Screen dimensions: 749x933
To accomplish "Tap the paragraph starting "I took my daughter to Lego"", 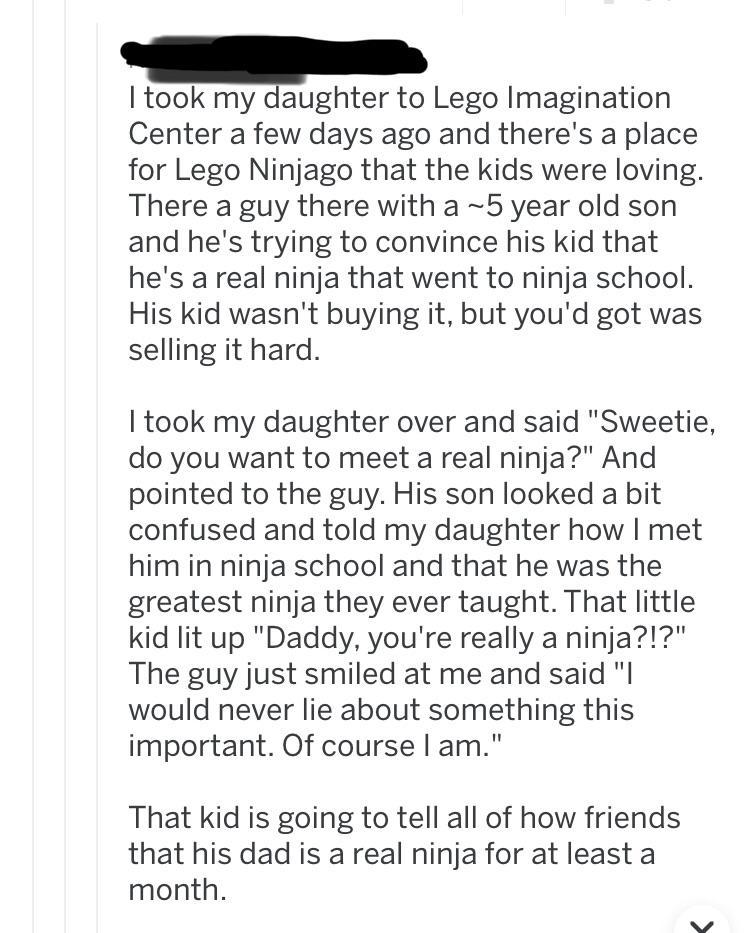I will tap(416, 223).
